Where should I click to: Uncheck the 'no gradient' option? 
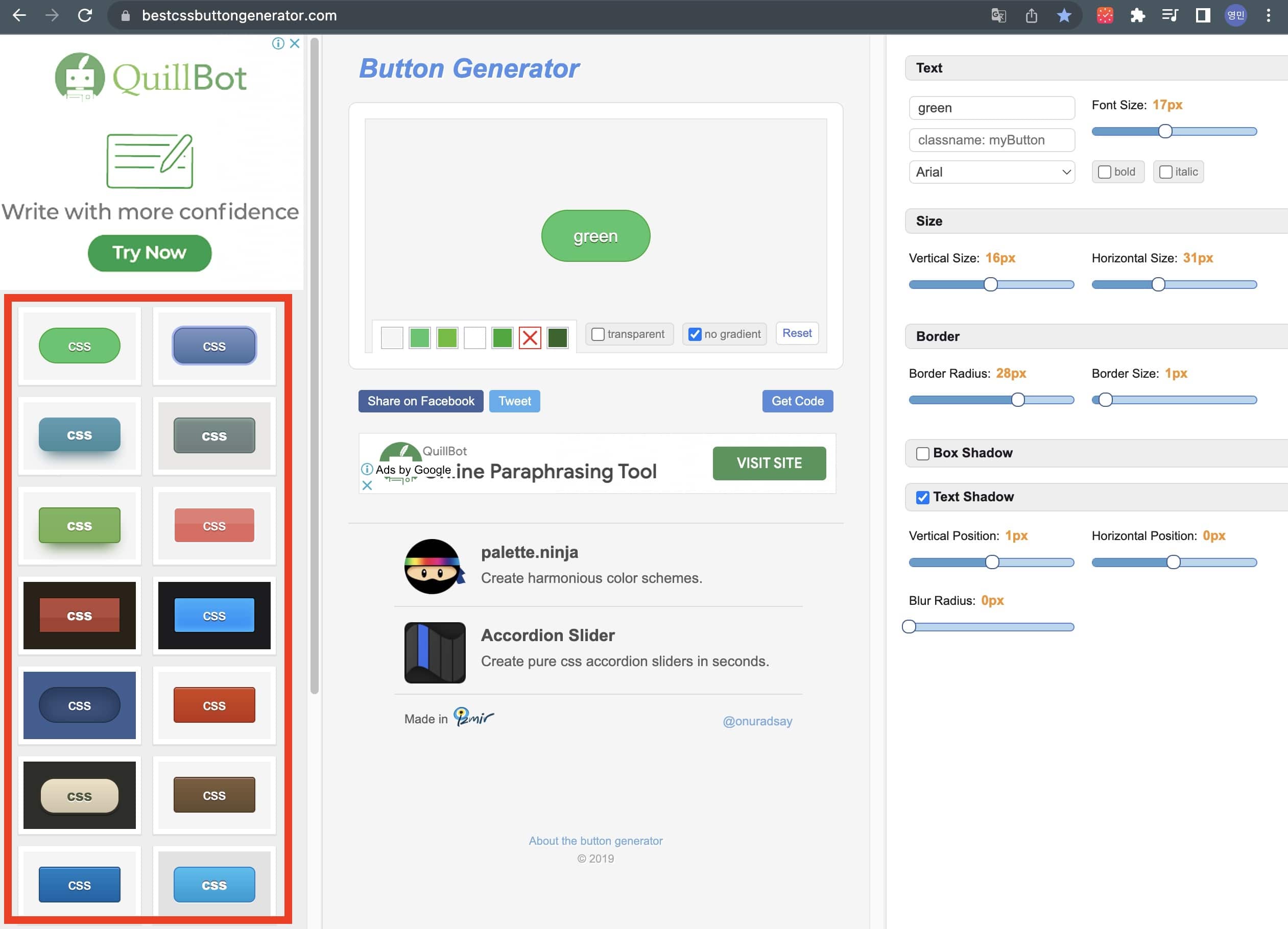click(695, 334)
